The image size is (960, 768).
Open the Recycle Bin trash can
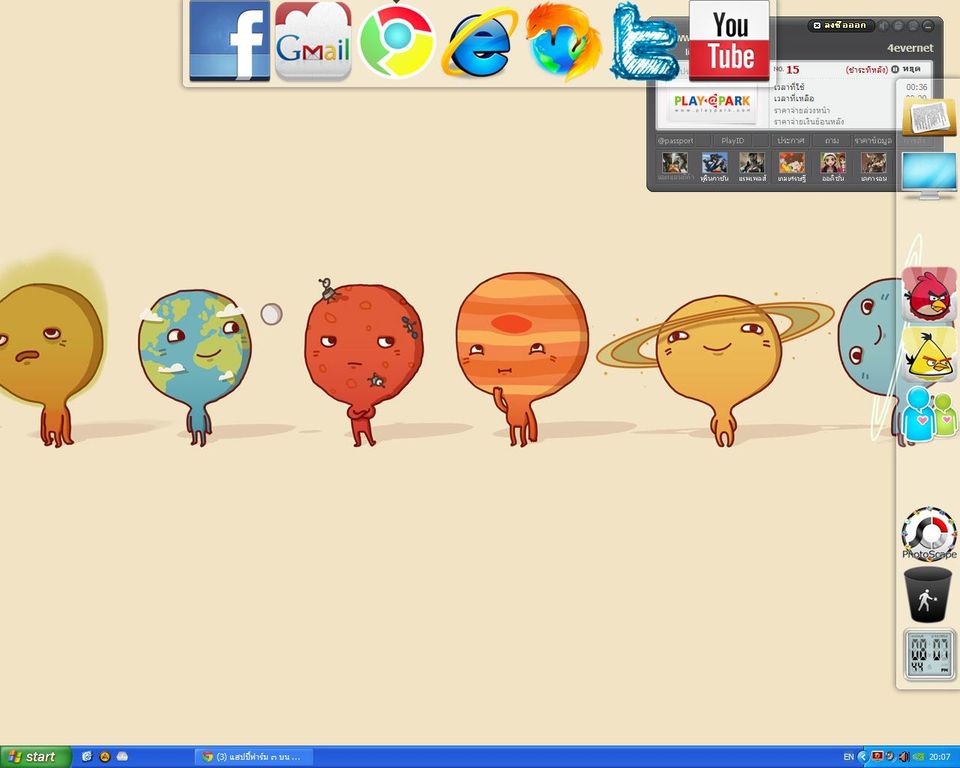[928, 594]
